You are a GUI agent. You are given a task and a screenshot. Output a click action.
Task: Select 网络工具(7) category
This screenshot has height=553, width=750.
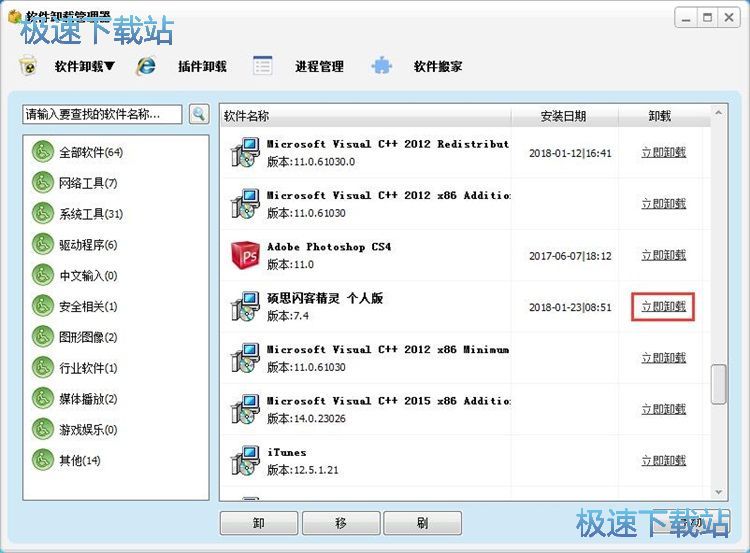tap(88, 183)
